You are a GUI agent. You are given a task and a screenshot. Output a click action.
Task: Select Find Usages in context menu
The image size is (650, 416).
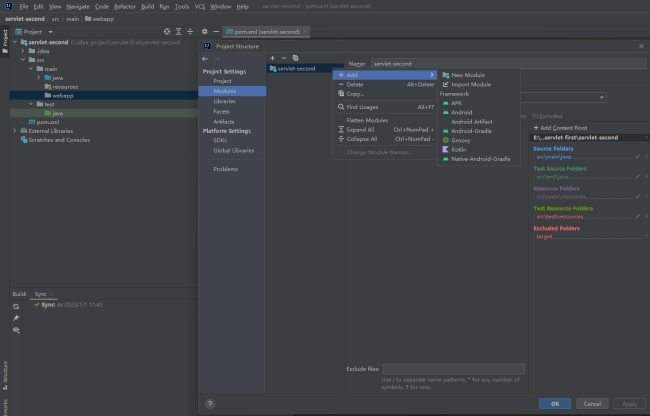click(x=362, y=106)
